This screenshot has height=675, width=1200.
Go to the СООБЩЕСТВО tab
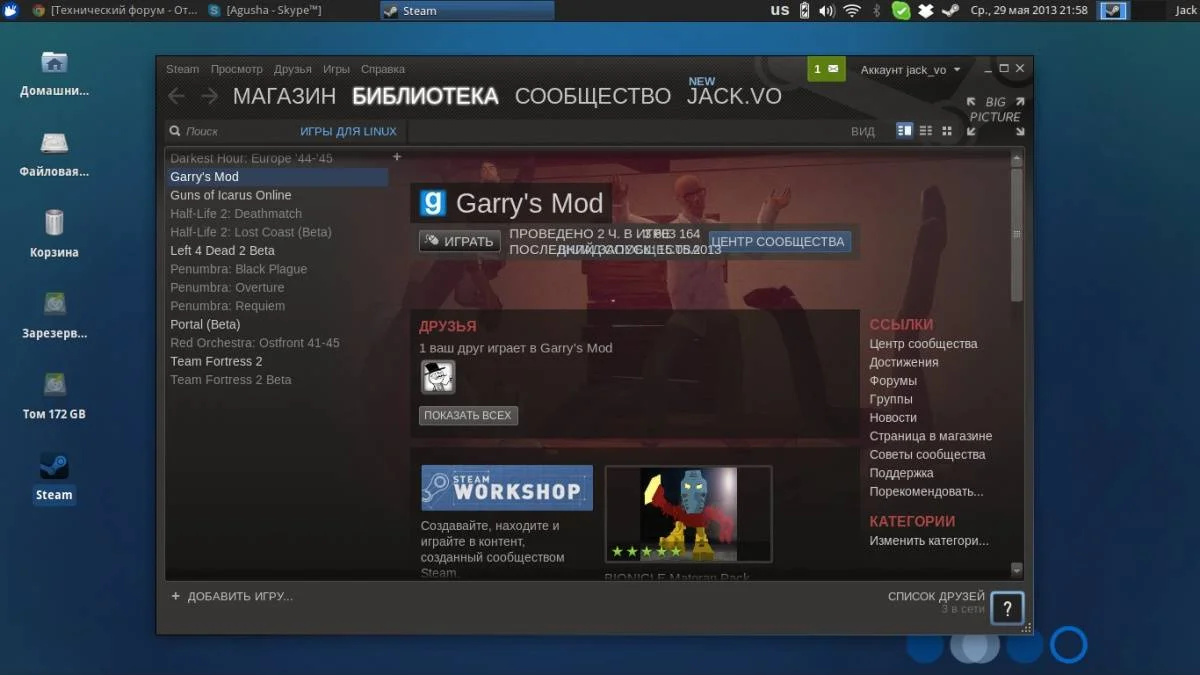pos(593,96)
